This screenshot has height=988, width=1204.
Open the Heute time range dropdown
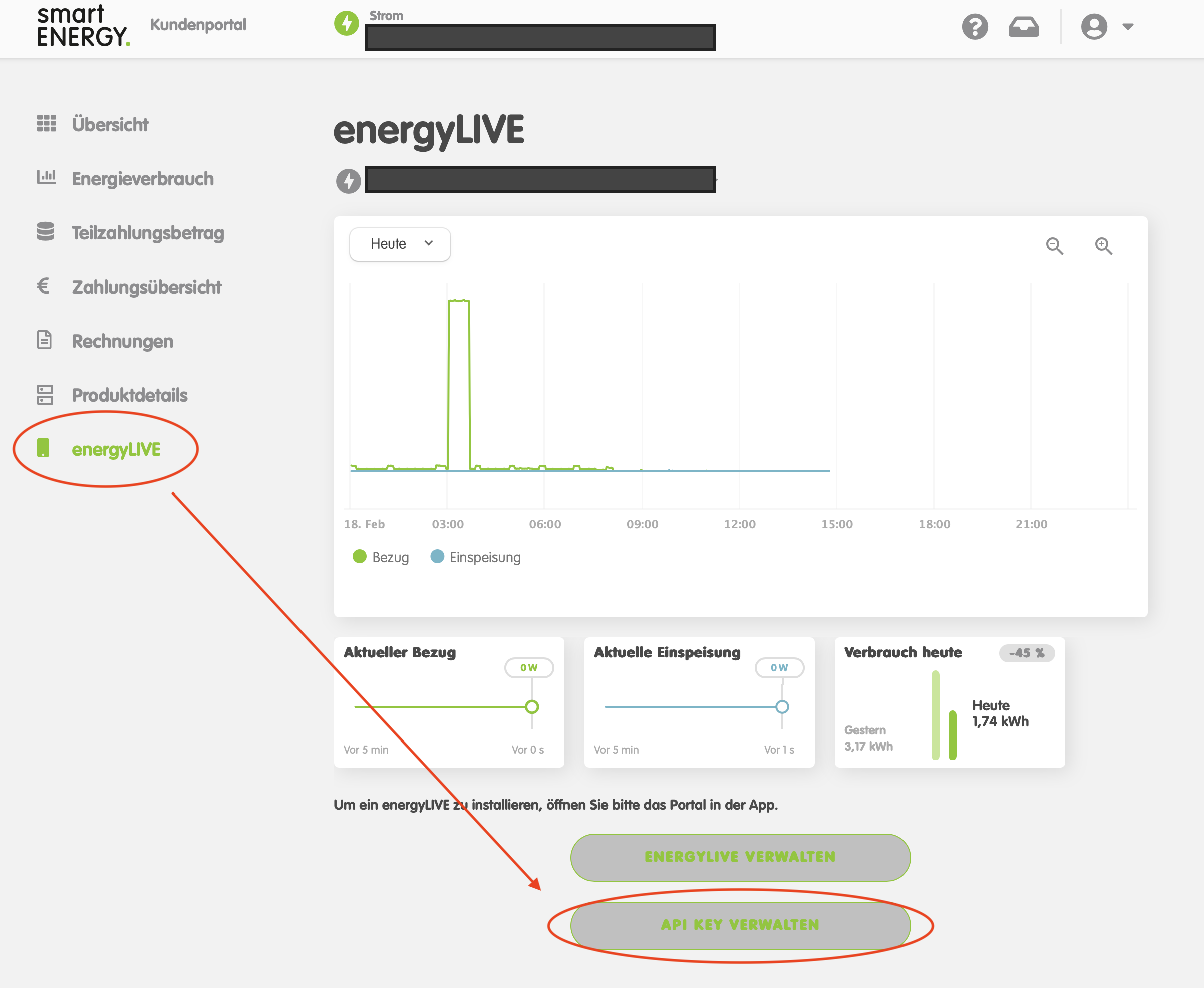(400, 244)
